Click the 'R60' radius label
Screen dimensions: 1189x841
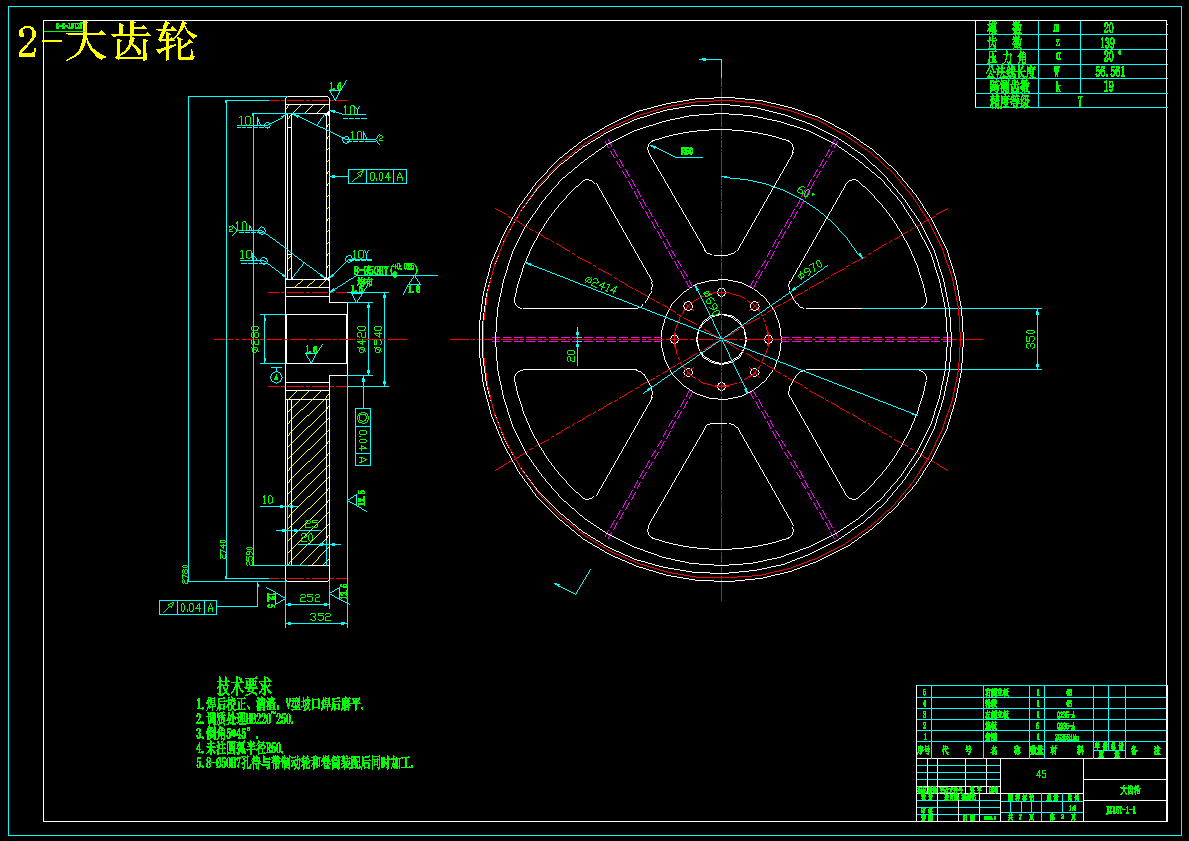(686, 152)
